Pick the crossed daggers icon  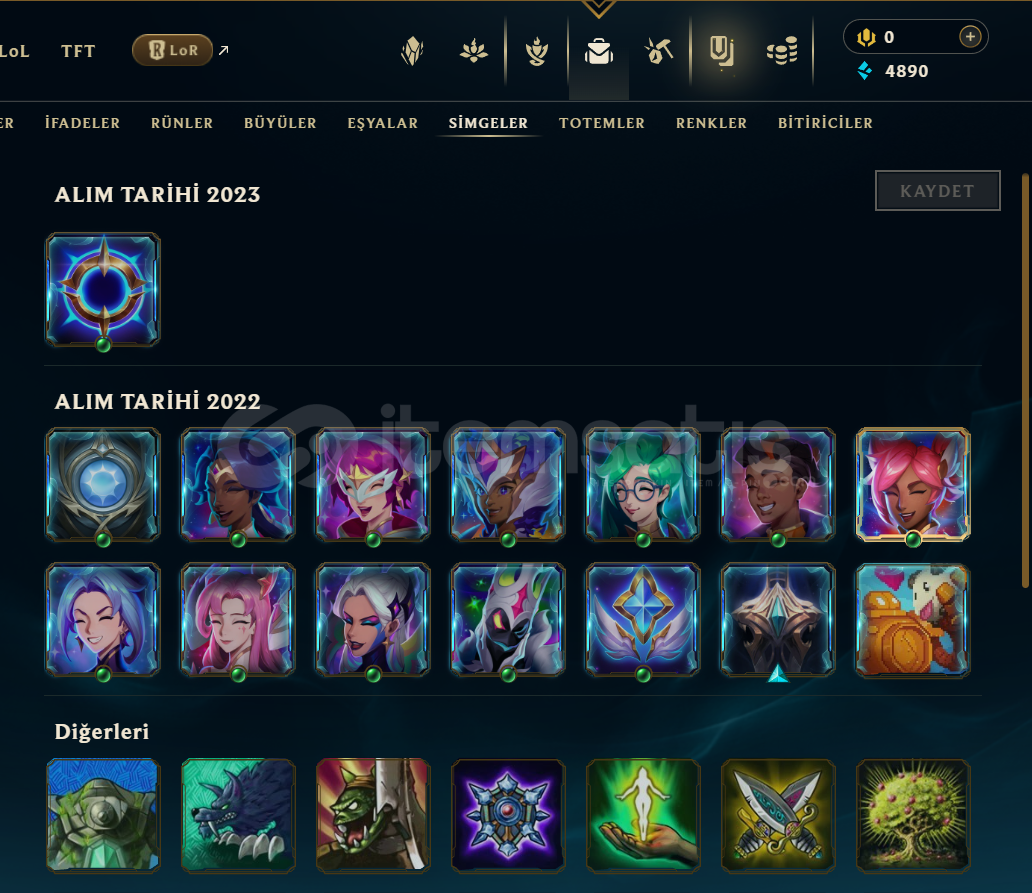click(x=778, y=816)
